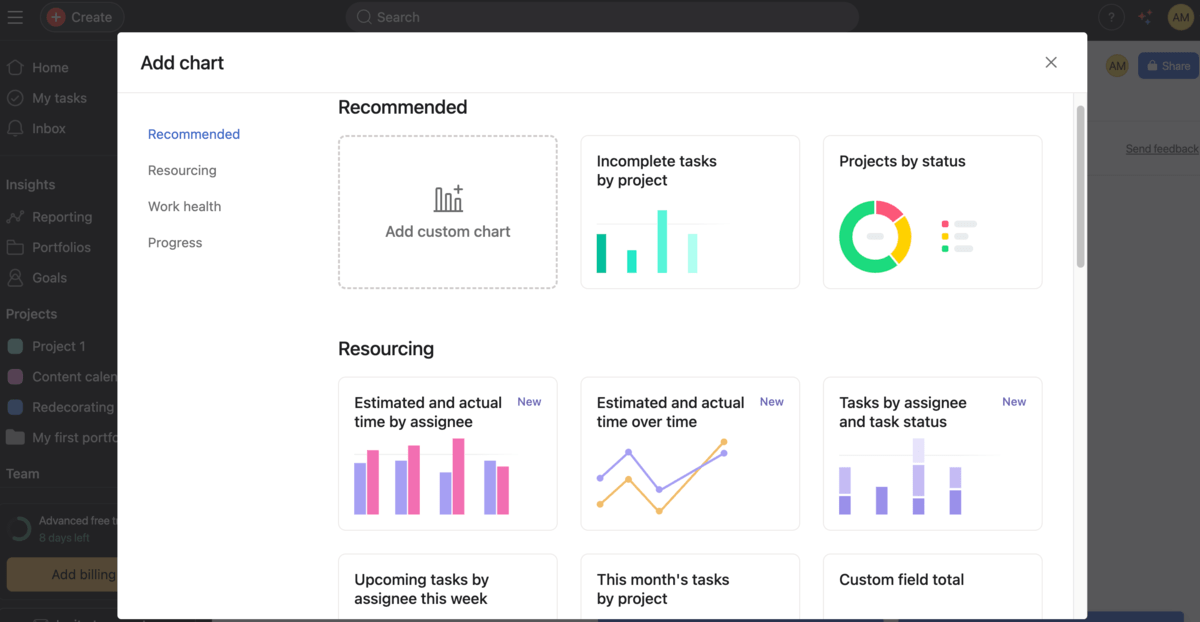The width and height of the screenshot is (1200, 622).
Task: Switch to the Resourcing category
Action: click(182, 170)
